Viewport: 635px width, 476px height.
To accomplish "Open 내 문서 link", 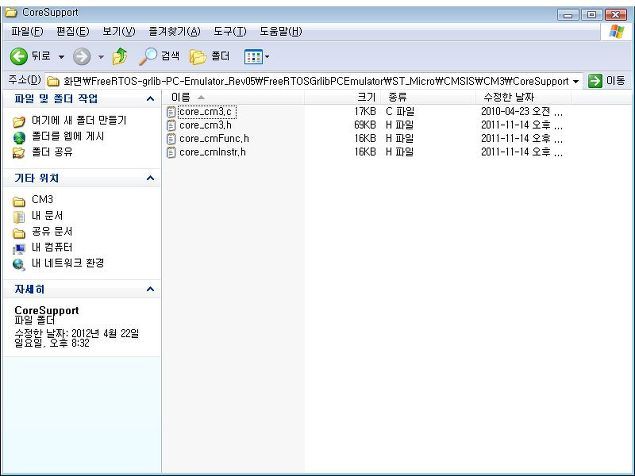I will pyautogui.click(x=47, y=216).
